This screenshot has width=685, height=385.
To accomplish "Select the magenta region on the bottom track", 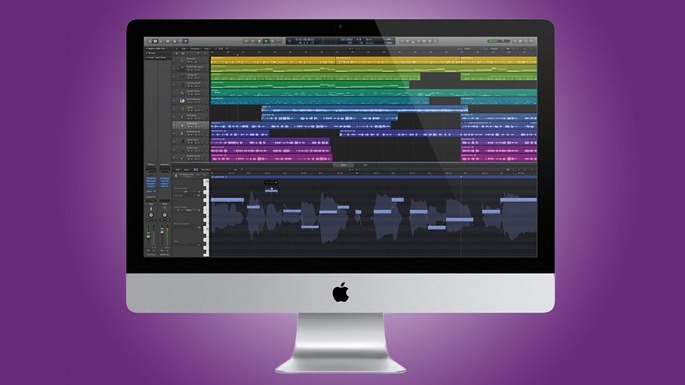I will pyautogui.click(x=271, y=157).
